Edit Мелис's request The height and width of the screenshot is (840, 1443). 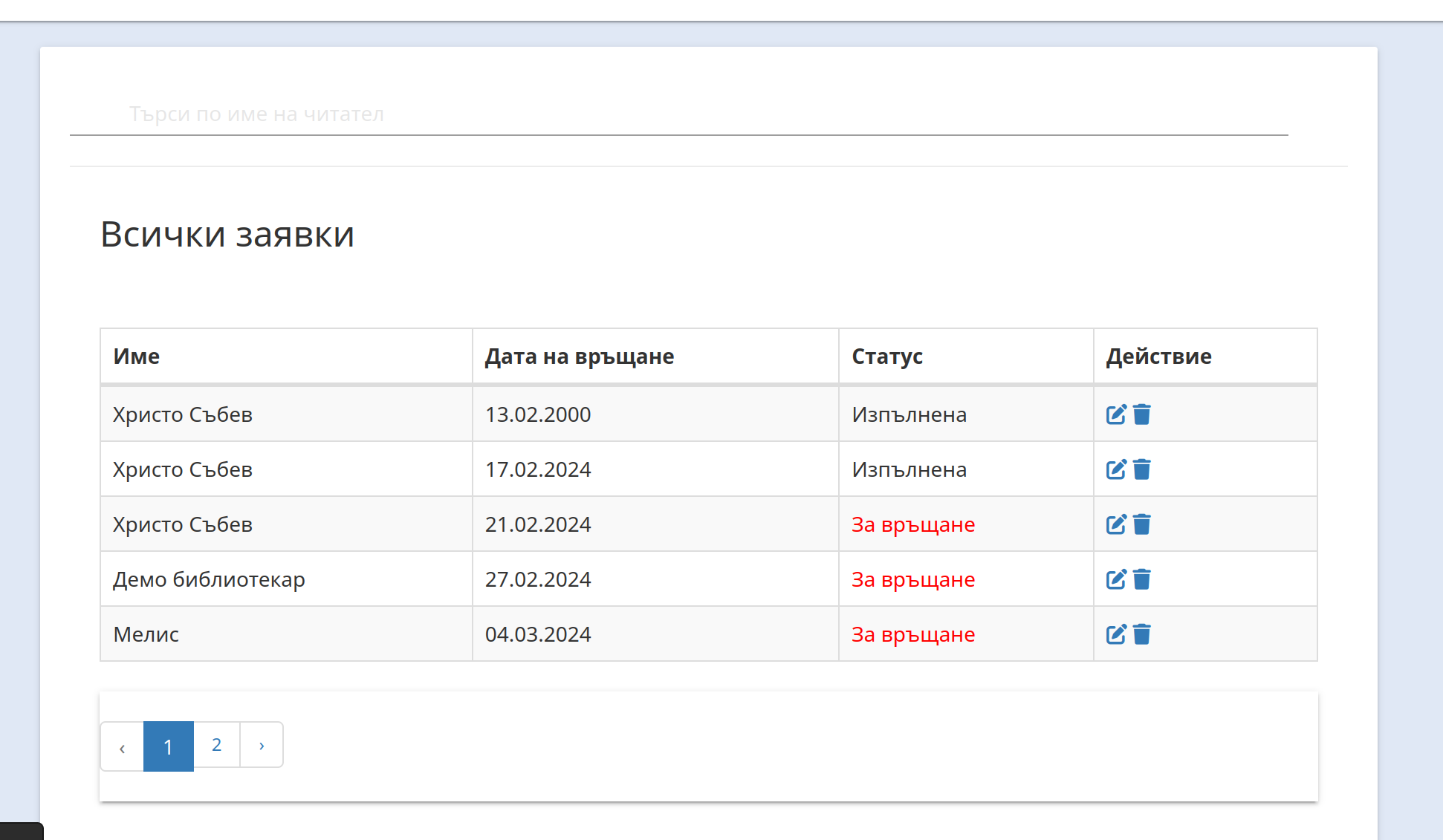[1116, 634]
